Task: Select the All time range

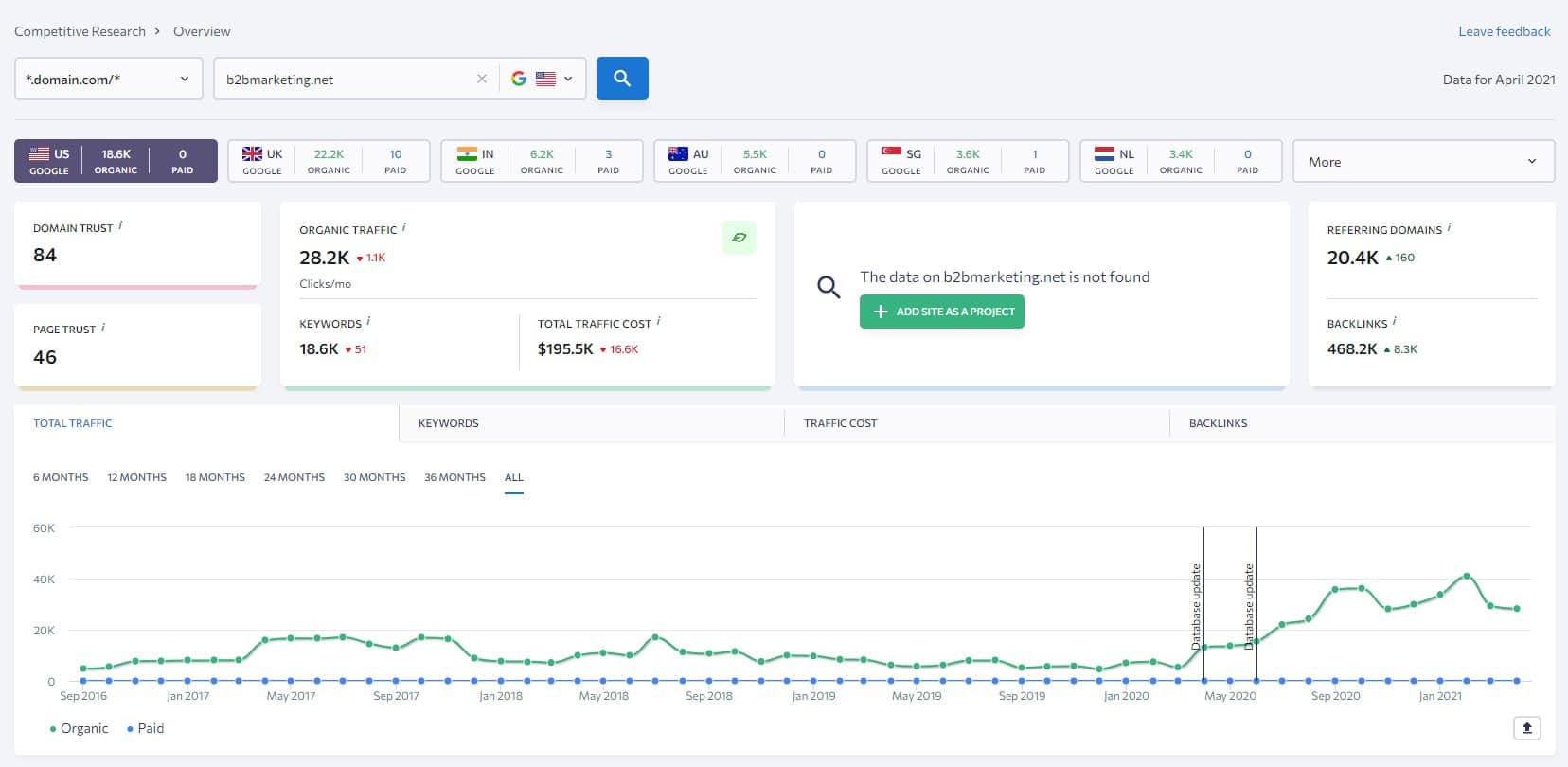Action: click(x=514, y=477)
